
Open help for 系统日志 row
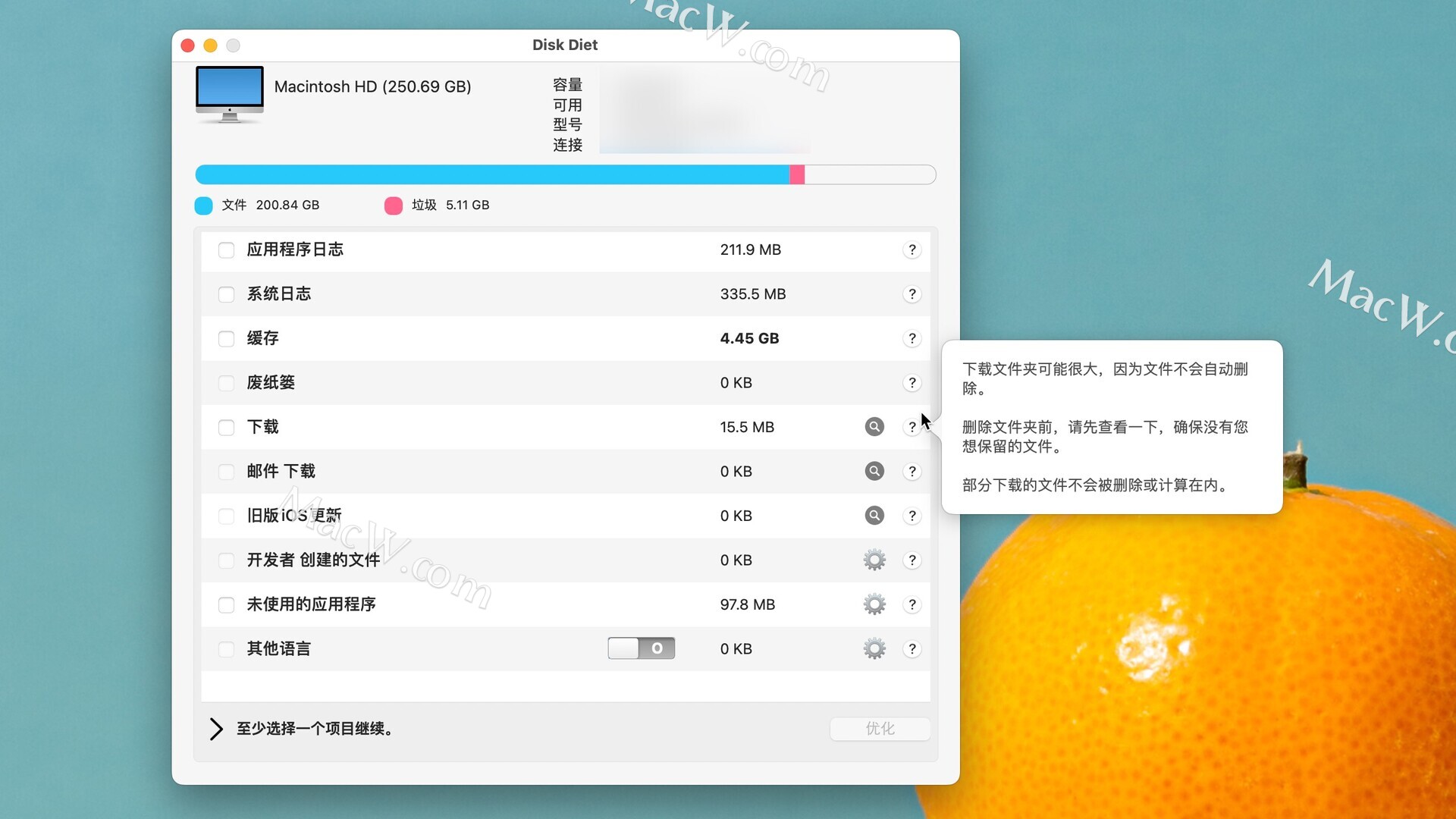click(x=912, y=294)
